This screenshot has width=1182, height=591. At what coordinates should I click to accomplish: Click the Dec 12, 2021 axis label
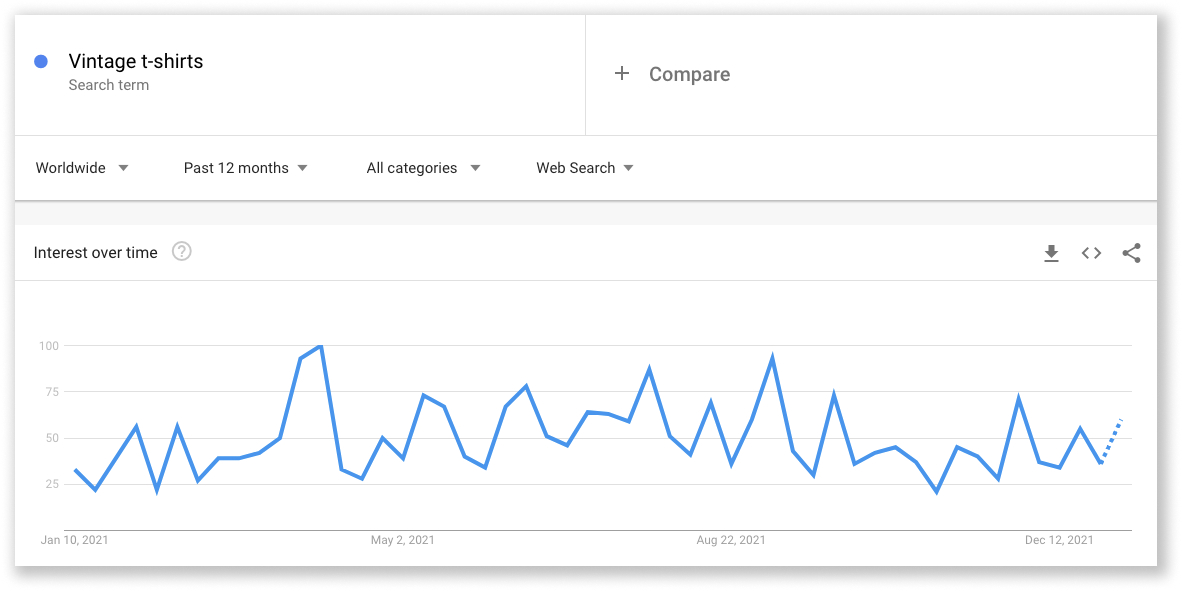[1059, 539]
